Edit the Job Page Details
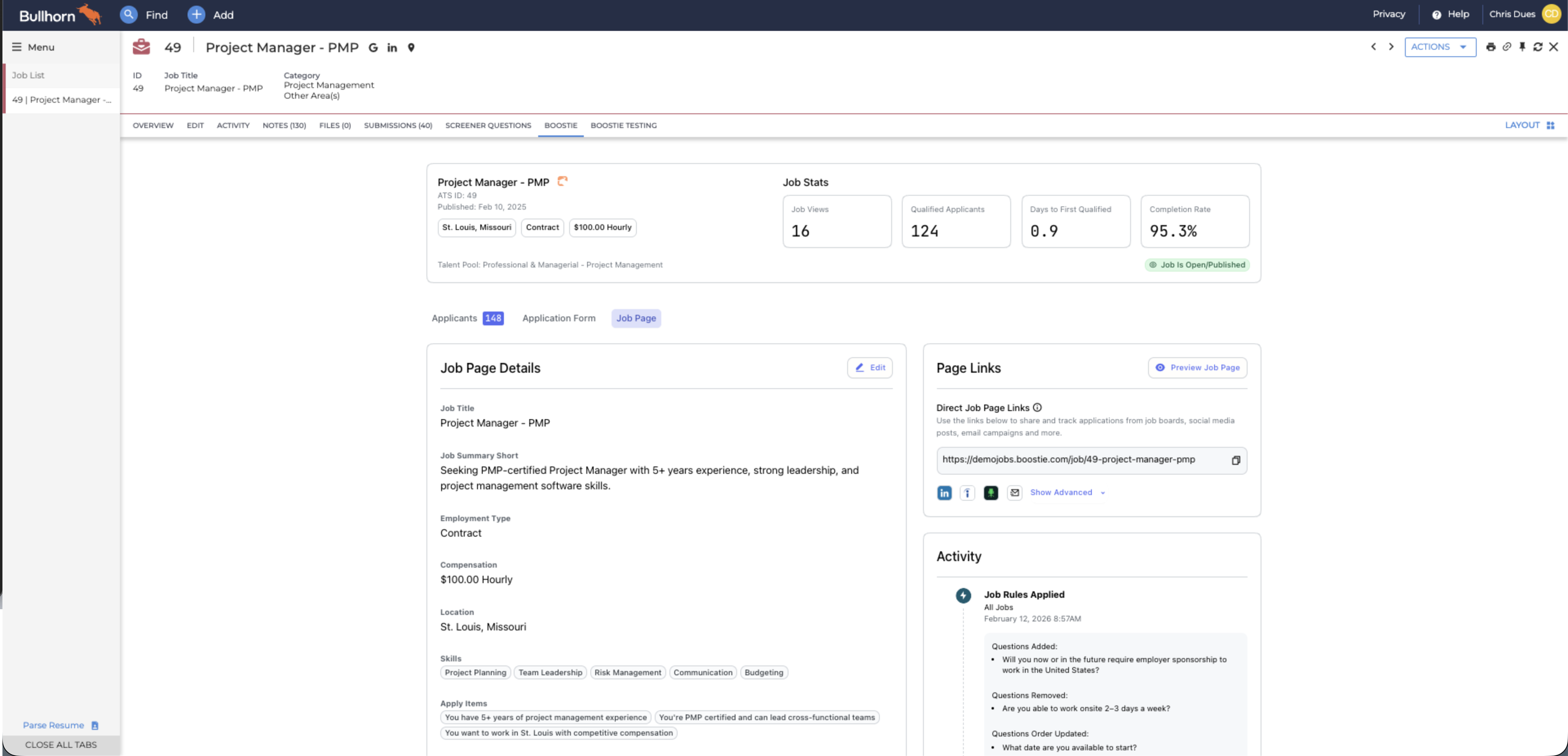Viewport: 1568px width, 756px height. [870, 368]
